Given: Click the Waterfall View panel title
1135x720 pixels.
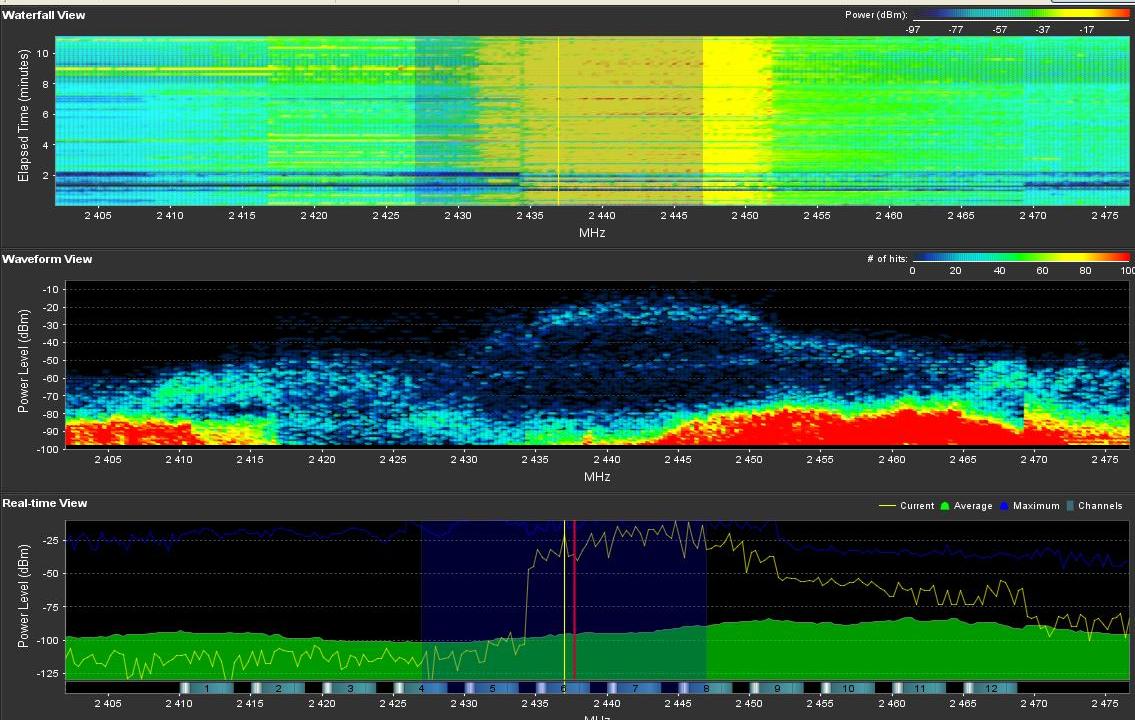Looking at the screenshot, I should [43, 15].
